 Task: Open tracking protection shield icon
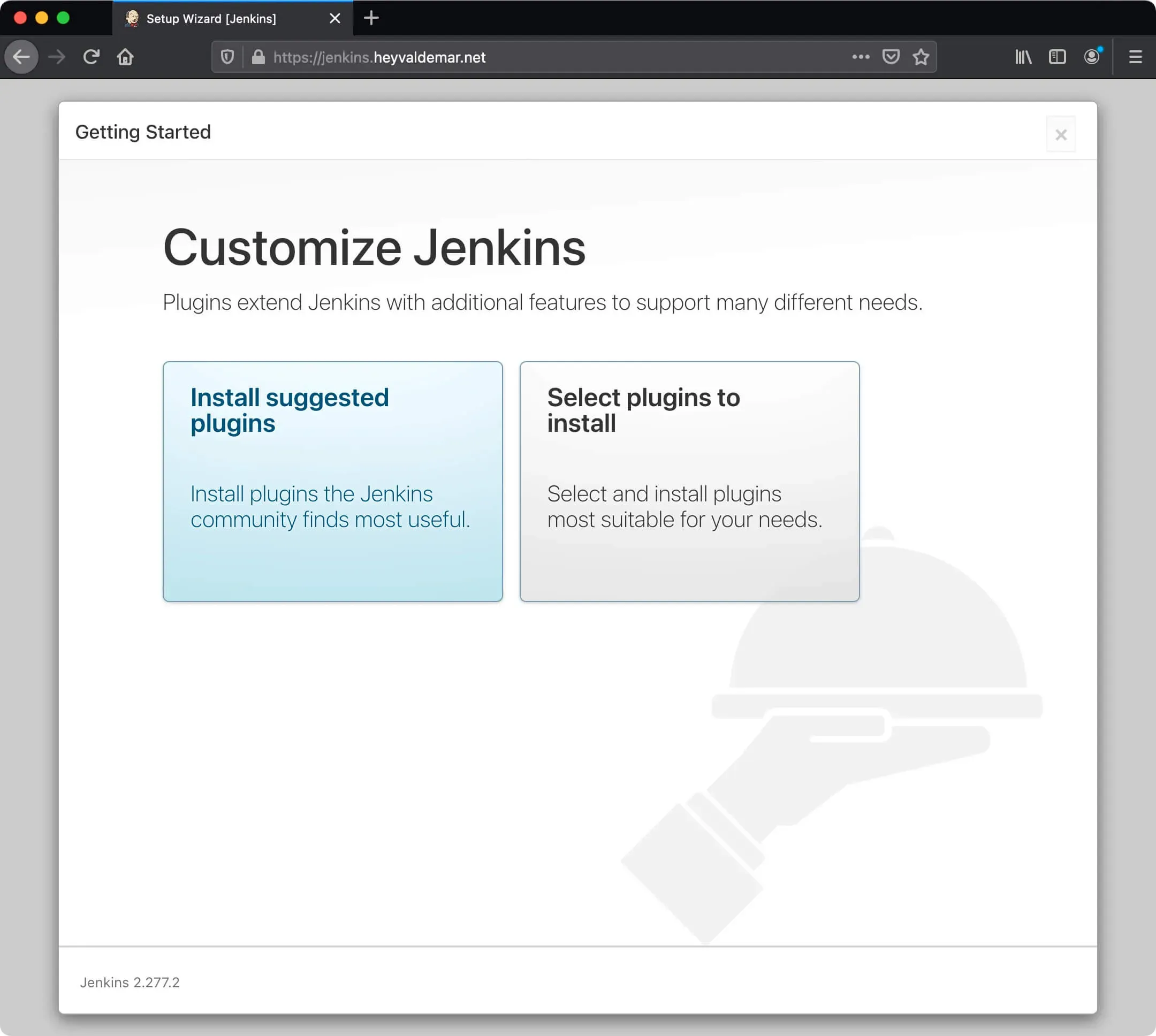point(227,57)
